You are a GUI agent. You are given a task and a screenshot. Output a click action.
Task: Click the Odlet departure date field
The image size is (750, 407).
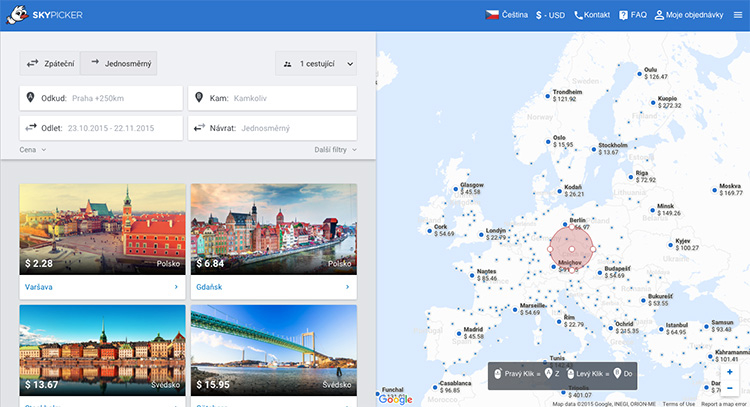click(100, 128)
